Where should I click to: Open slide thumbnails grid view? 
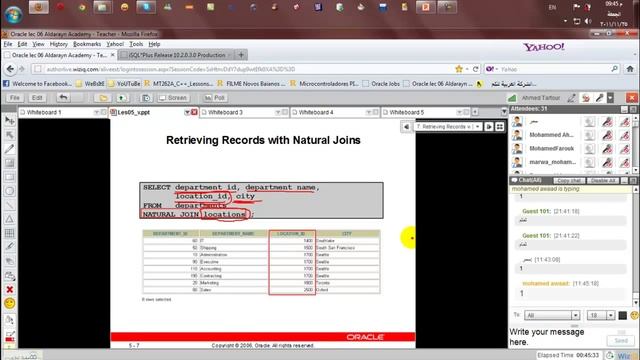(500, 127)
